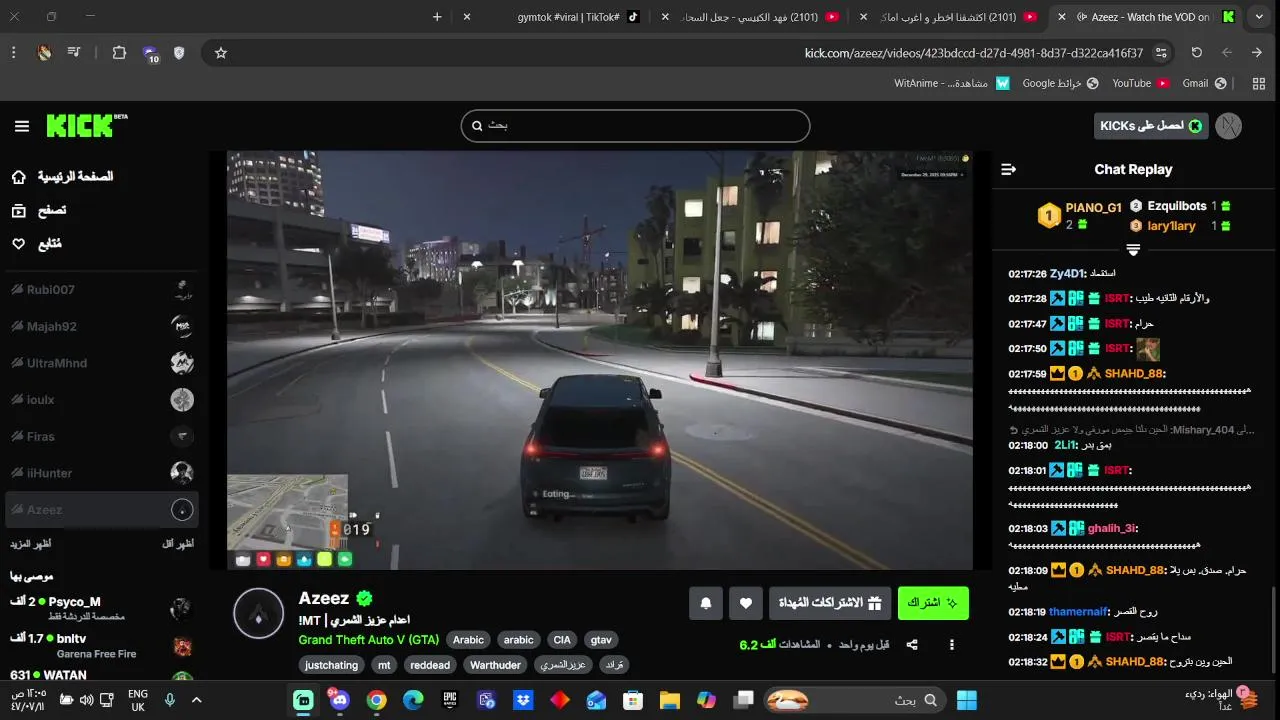Screen dimensions: 1280x720
Task: Open the user avatar in header
Action: click(x=1228, y=126)
